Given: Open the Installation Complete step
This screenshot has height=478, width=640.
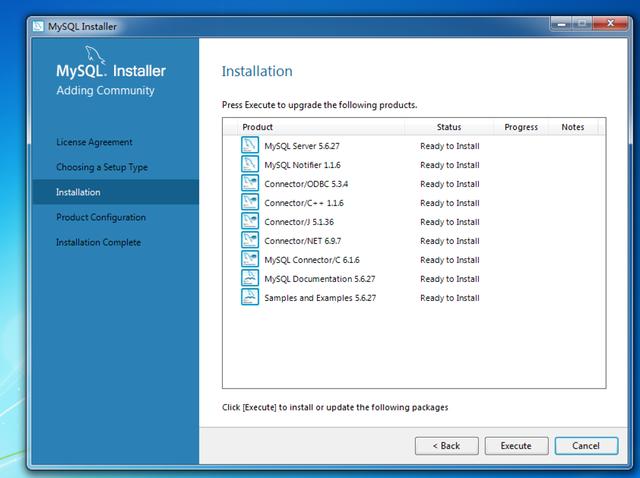Looking at the screenshot, I should tap(98, 242).
